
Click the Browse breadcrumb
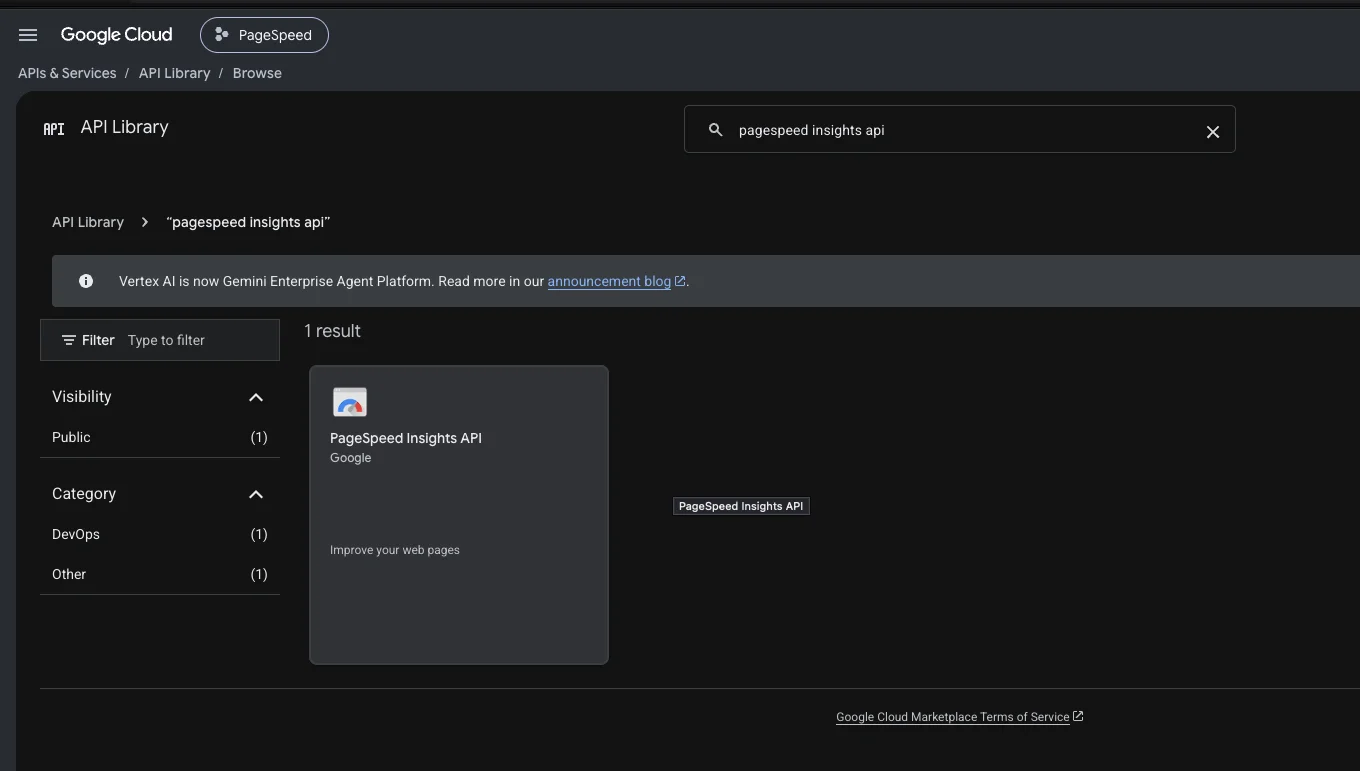click(x=257, y=73)
